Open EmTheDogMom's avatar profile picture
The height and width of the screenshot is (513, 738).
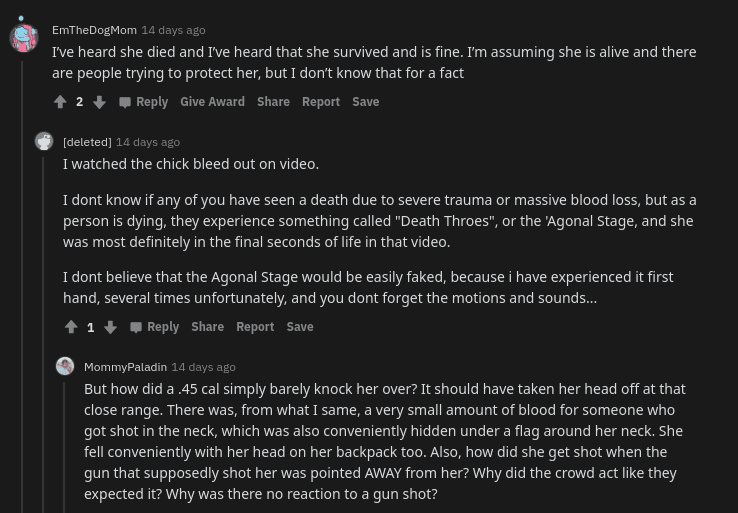23,37
